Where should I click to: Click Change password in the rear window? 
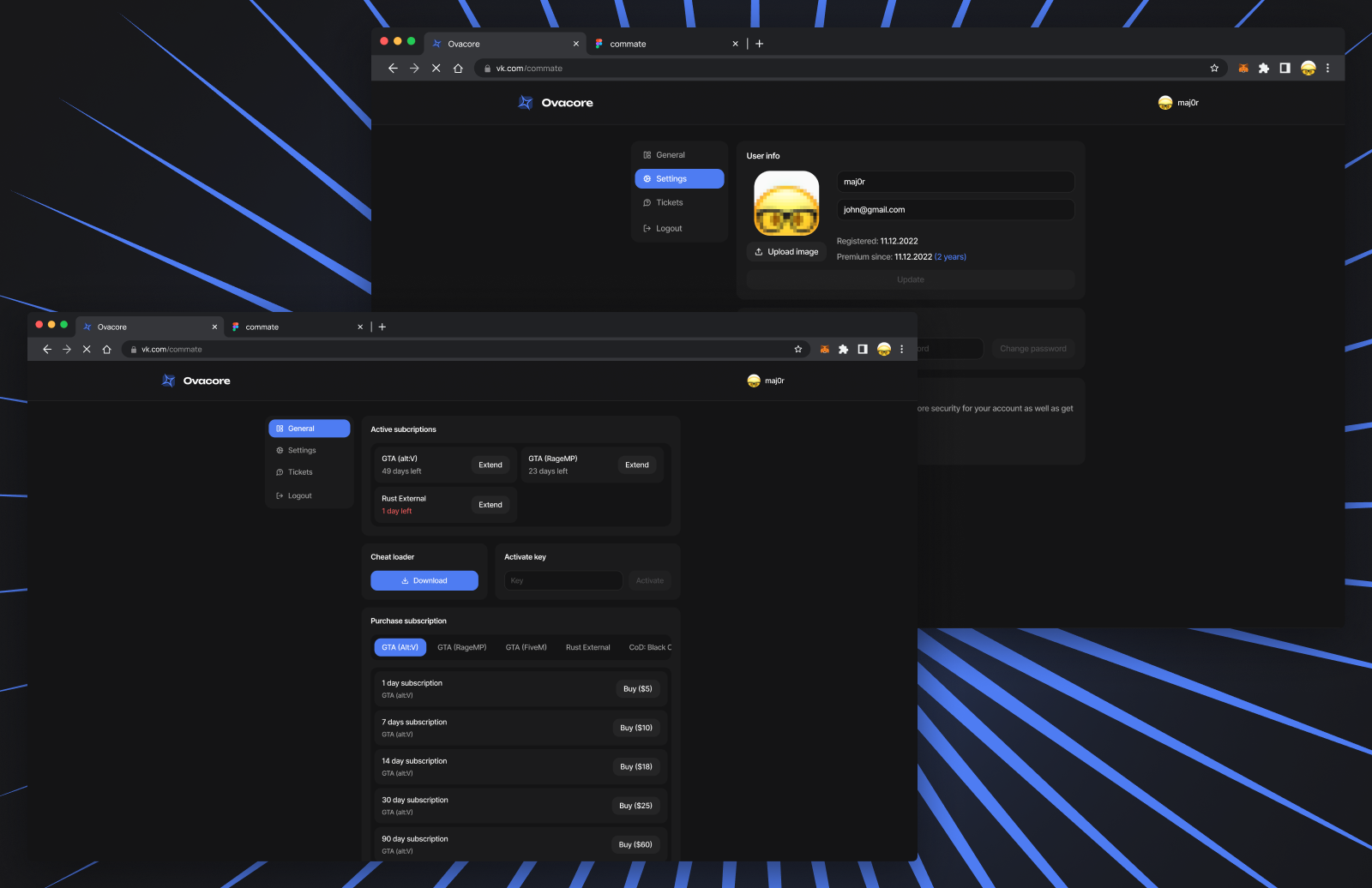tap(1033, 349)
